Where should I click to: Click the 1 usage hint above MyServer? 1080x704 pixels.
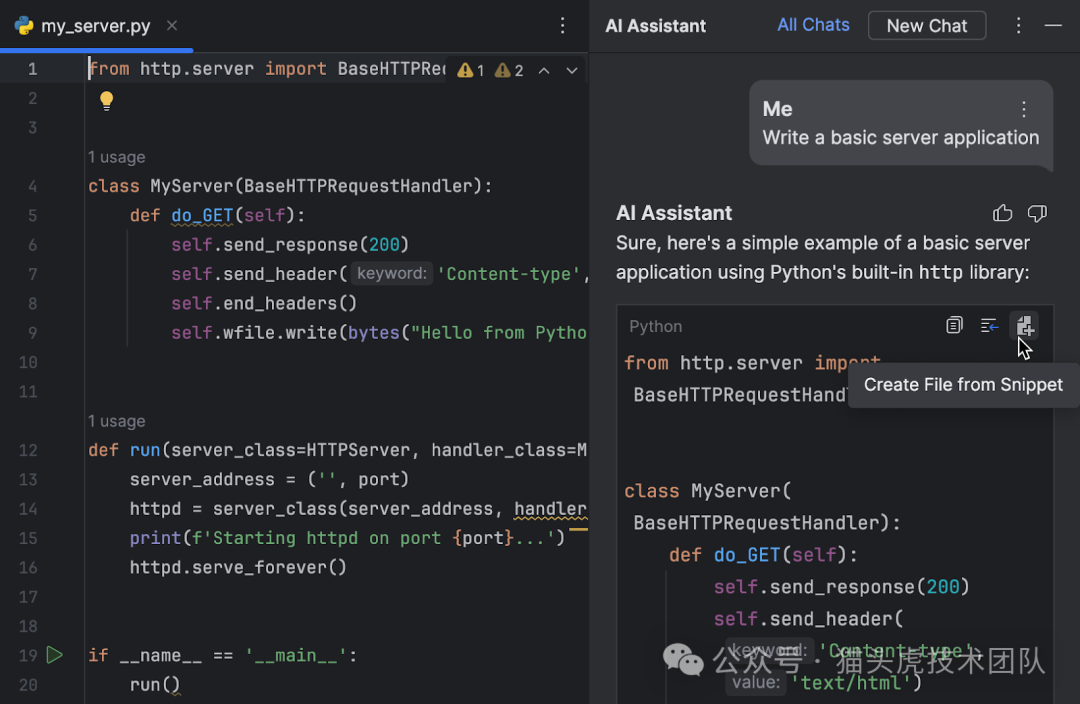(x=116, y=157)
